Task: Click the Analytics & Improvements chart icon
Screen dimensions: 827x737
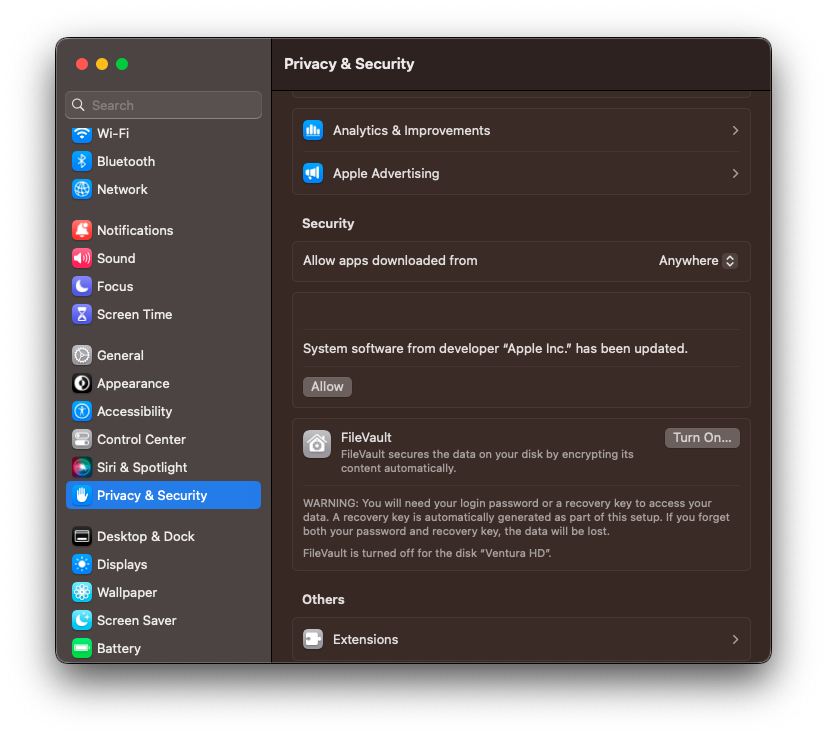Action: coord(313,130)
